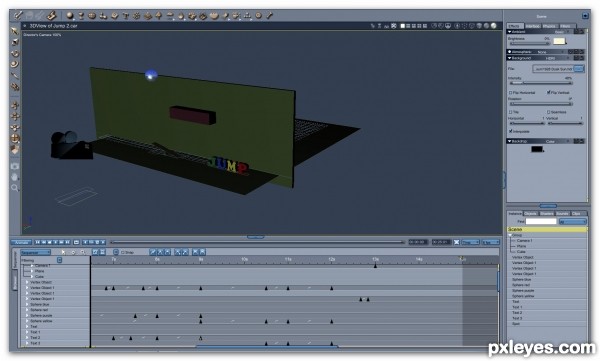Switch to the second Scene panel tab
The width and height of the screenshot is (600, 361).
coord(532,26)
